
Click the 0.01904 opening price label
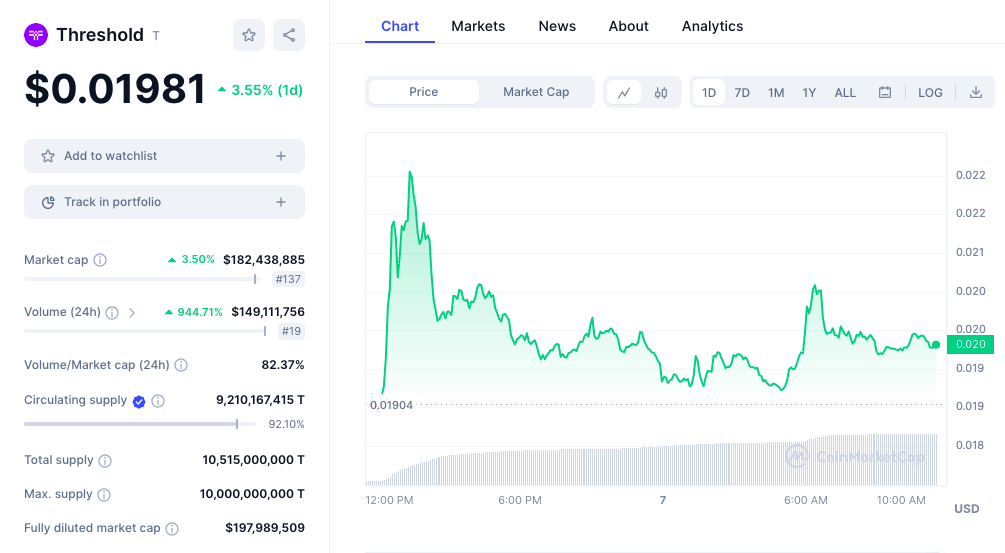(x=392, y=405)
